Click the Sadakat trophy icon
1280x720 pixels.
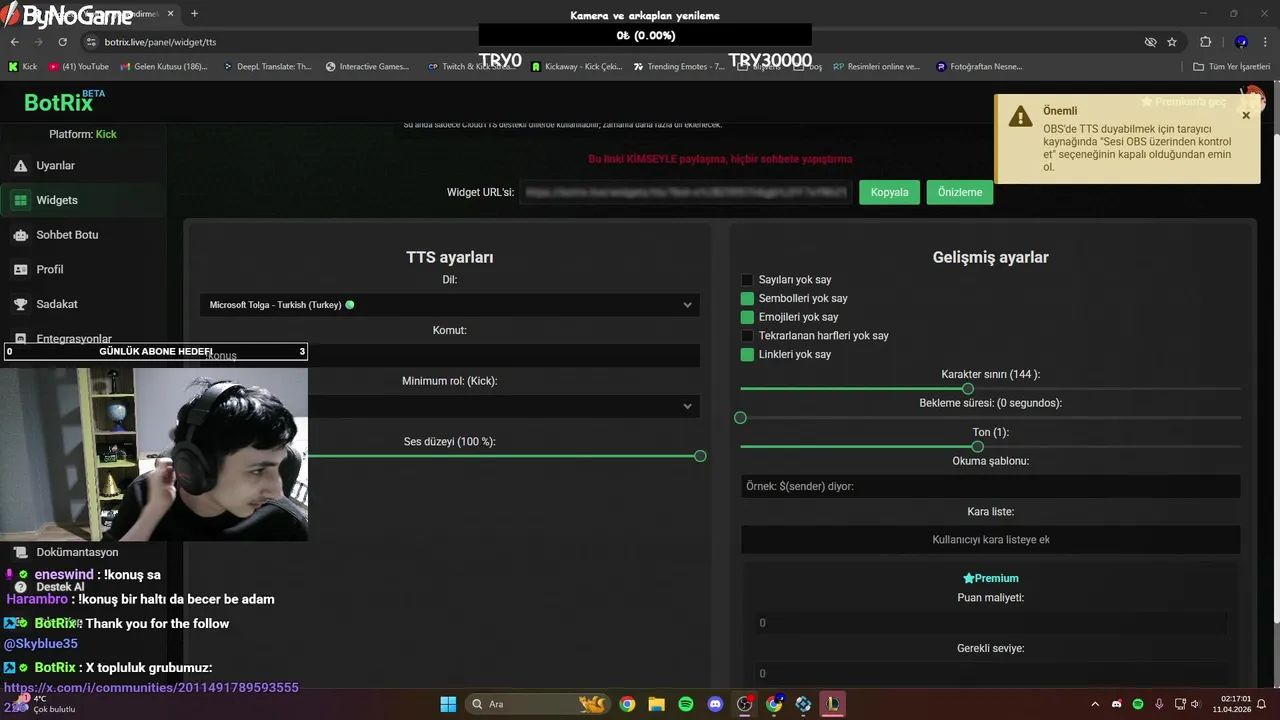(x=20, y=304)
